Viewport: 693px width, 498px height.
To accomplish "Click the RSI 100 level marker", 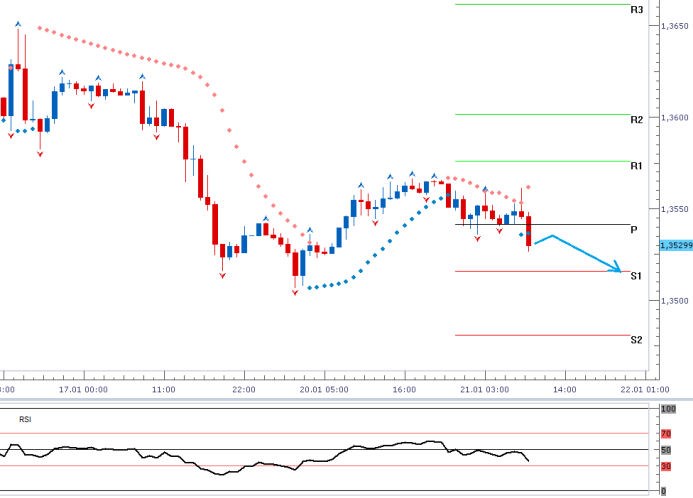I will click(668, 409).
